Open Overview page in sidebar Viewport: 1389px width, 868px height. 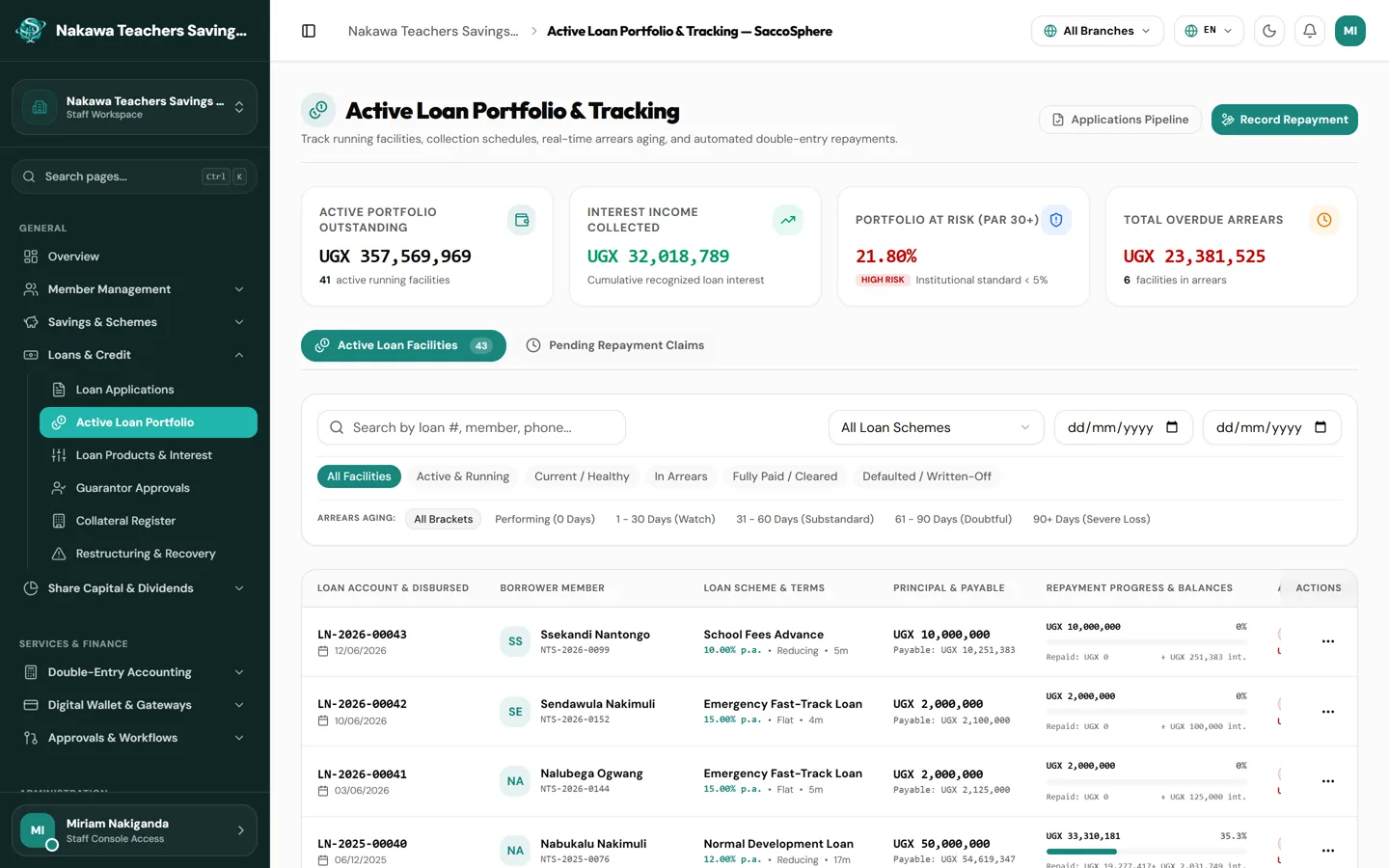pyautogui.click(x=134, y=257)
